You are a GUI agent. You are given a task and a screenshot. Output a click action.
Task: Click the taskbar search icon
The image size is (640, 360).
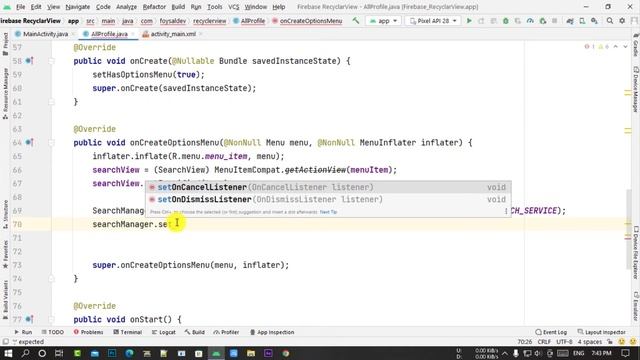[25, 353]
